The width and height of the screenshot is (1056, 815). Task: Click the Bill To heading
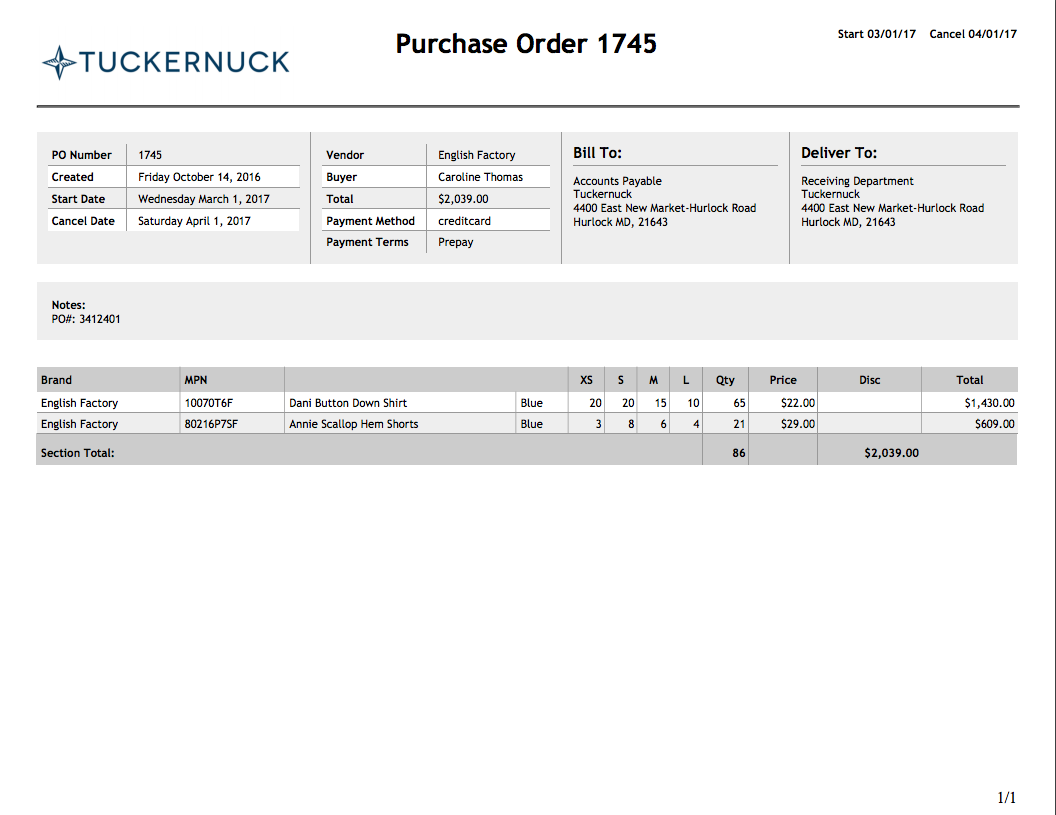pyautogui.click(x=597, y=153)
